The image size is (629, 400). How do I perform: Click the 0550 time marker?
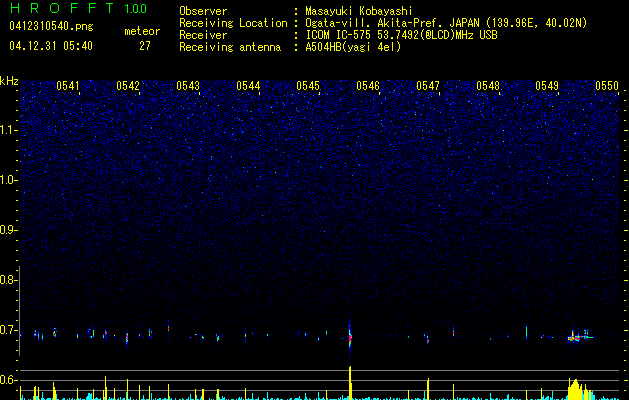(607, 86)
